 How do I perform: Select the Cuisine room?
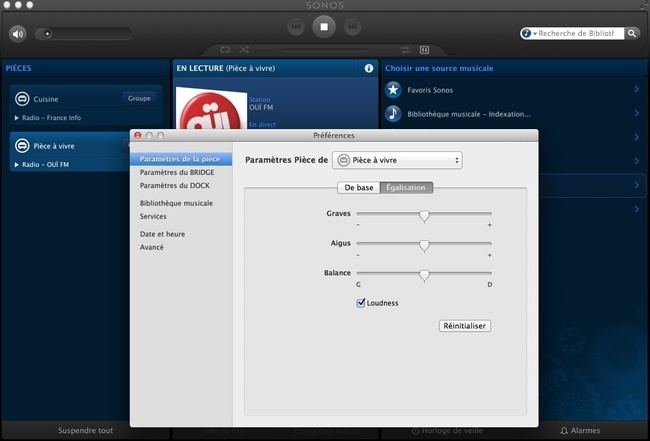[x=86, y=105]
